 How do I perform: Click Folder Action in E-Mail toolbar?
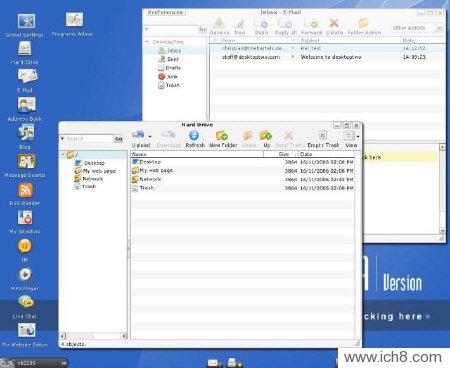pos(364,27)
